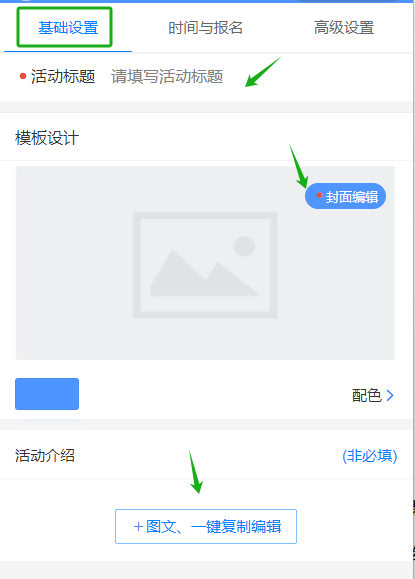Switch to the 时间与报名 tab
The image size is (415, 579).
pyautogui.click(x=205, y=28)
